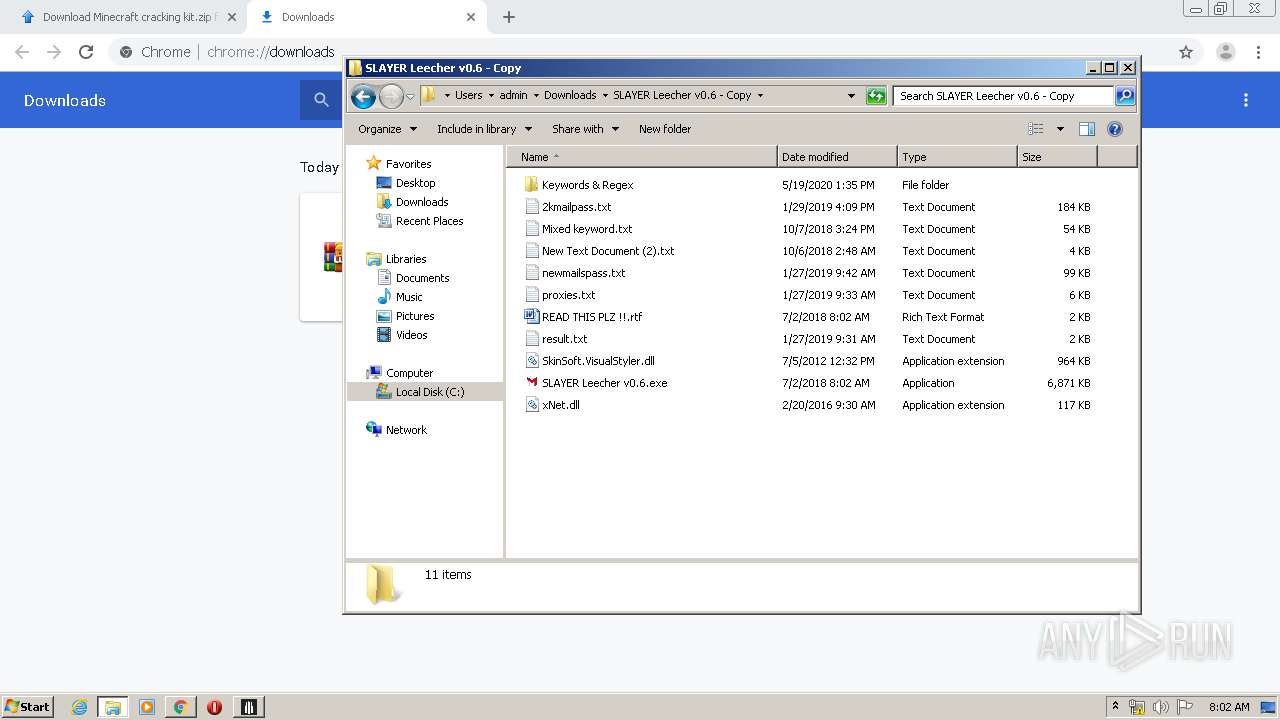Open Chrome profile avatar
The height and width of the screenshot is (720, 1280).
pyautogui.click(x=1225, y=52)
